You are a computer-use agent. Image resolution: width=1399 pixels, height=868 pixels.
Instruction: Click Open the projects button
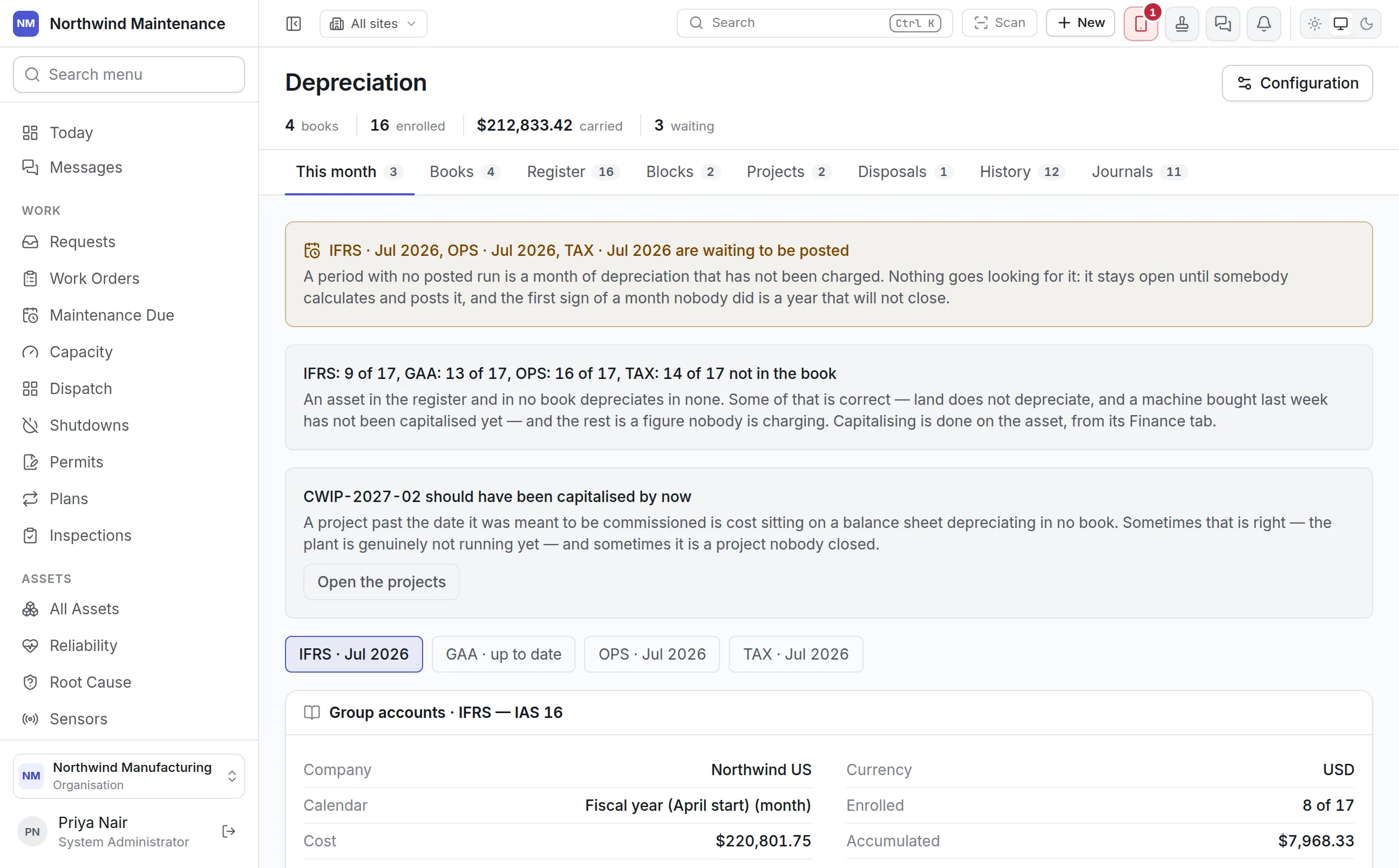[382, 582]
